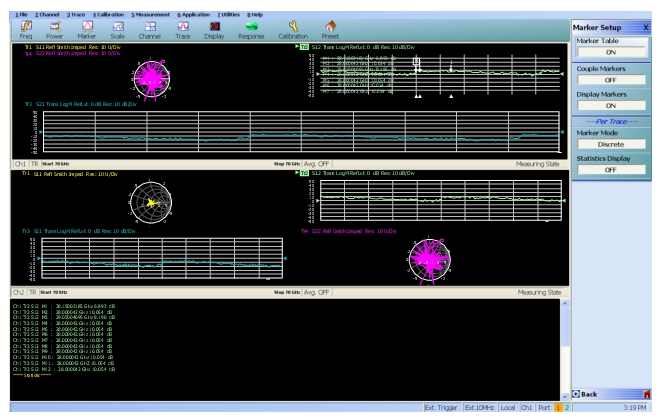Click the magenta Smith chart in channel 1

coord(151,79)
